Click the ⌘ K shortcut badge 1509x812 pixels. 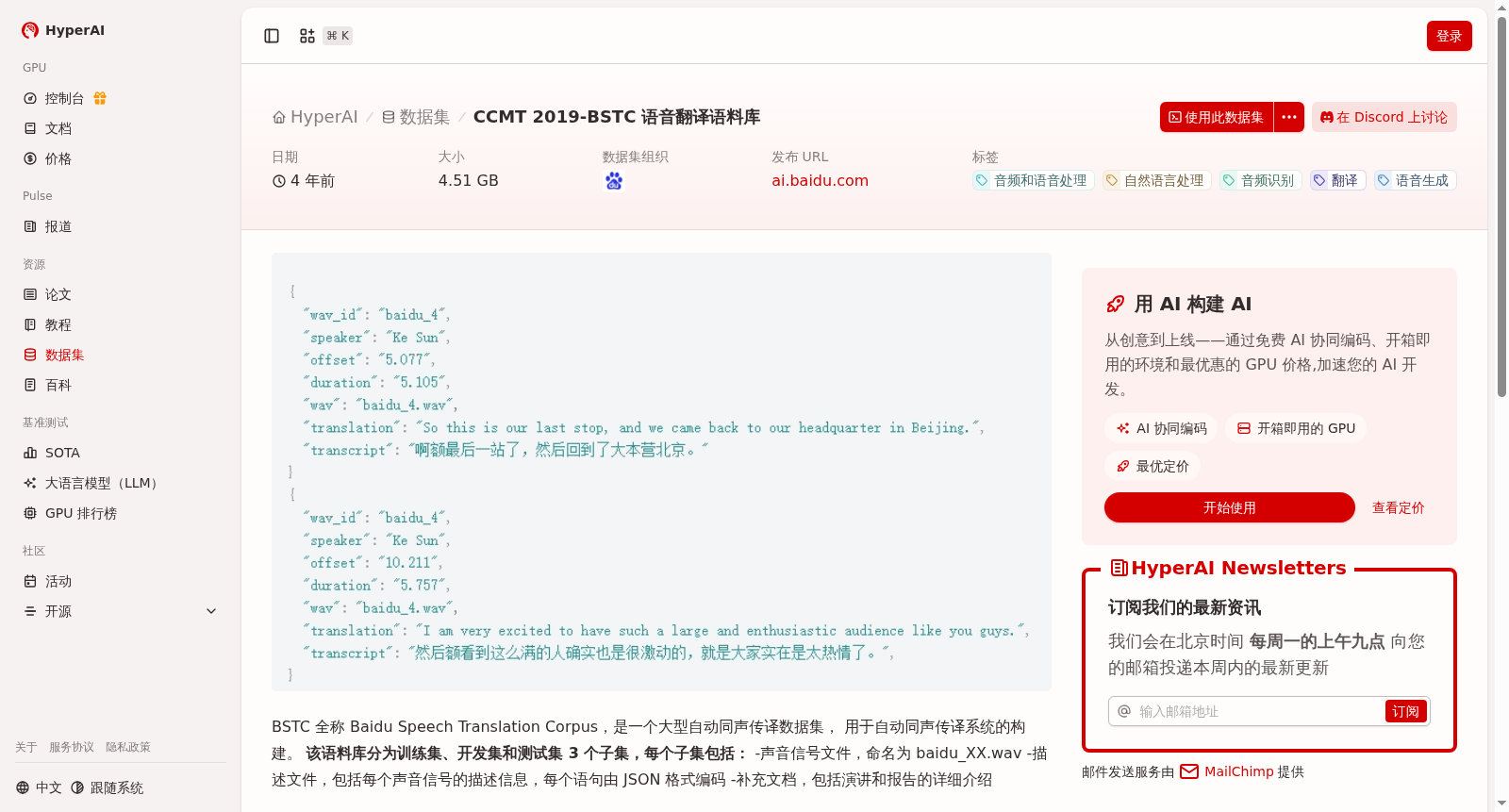(x=338, y=36)
